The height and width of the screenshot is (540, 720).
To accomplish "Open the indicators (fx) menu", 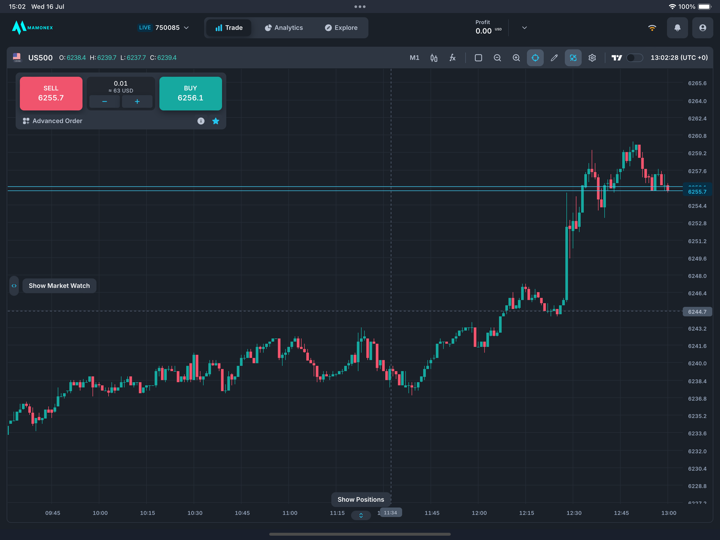I will point(452,58).
